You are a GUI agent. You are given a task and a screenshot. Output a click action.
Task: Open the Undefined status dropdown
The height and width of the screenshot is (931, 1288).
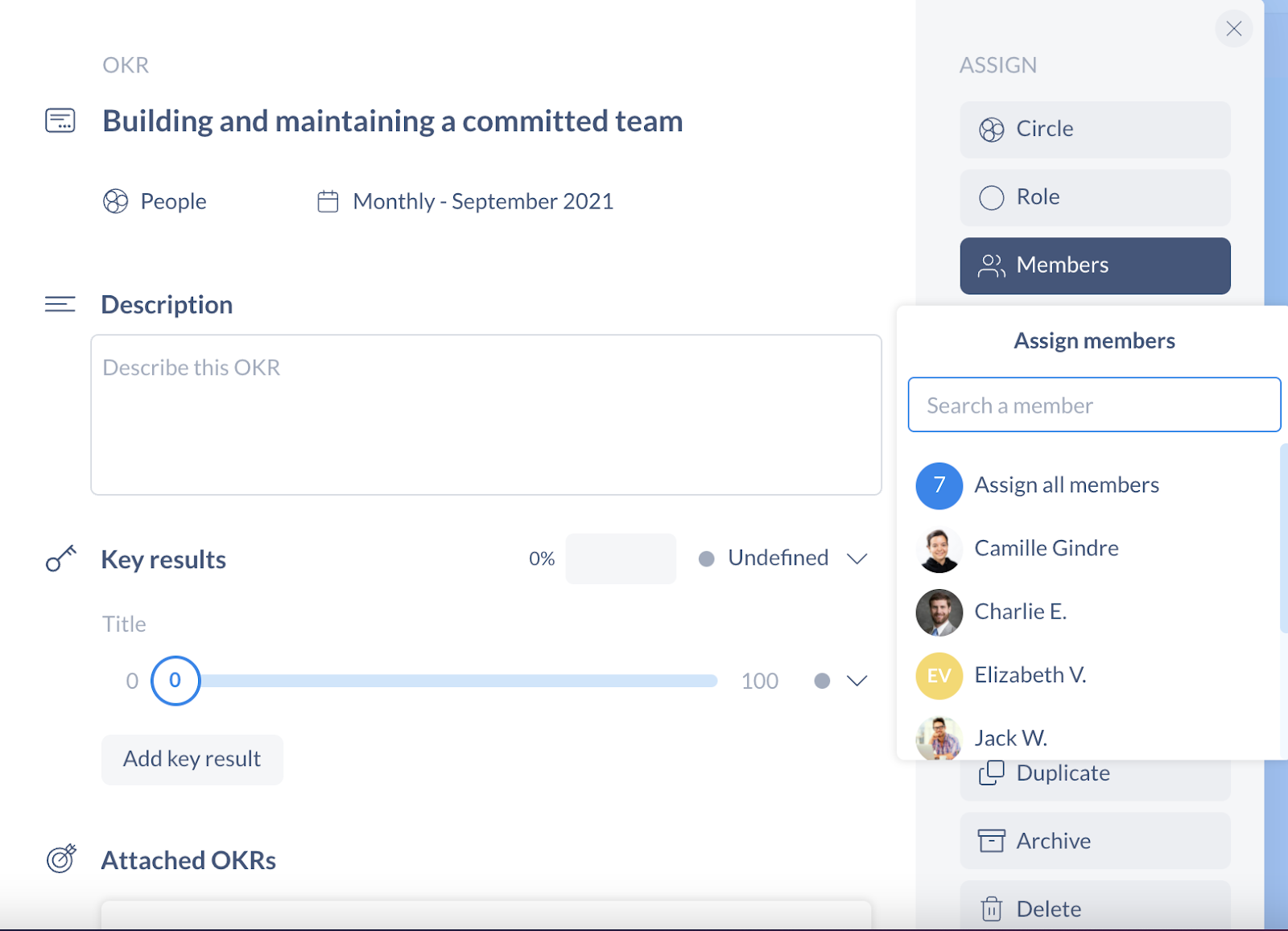click(x=783, y=558)
